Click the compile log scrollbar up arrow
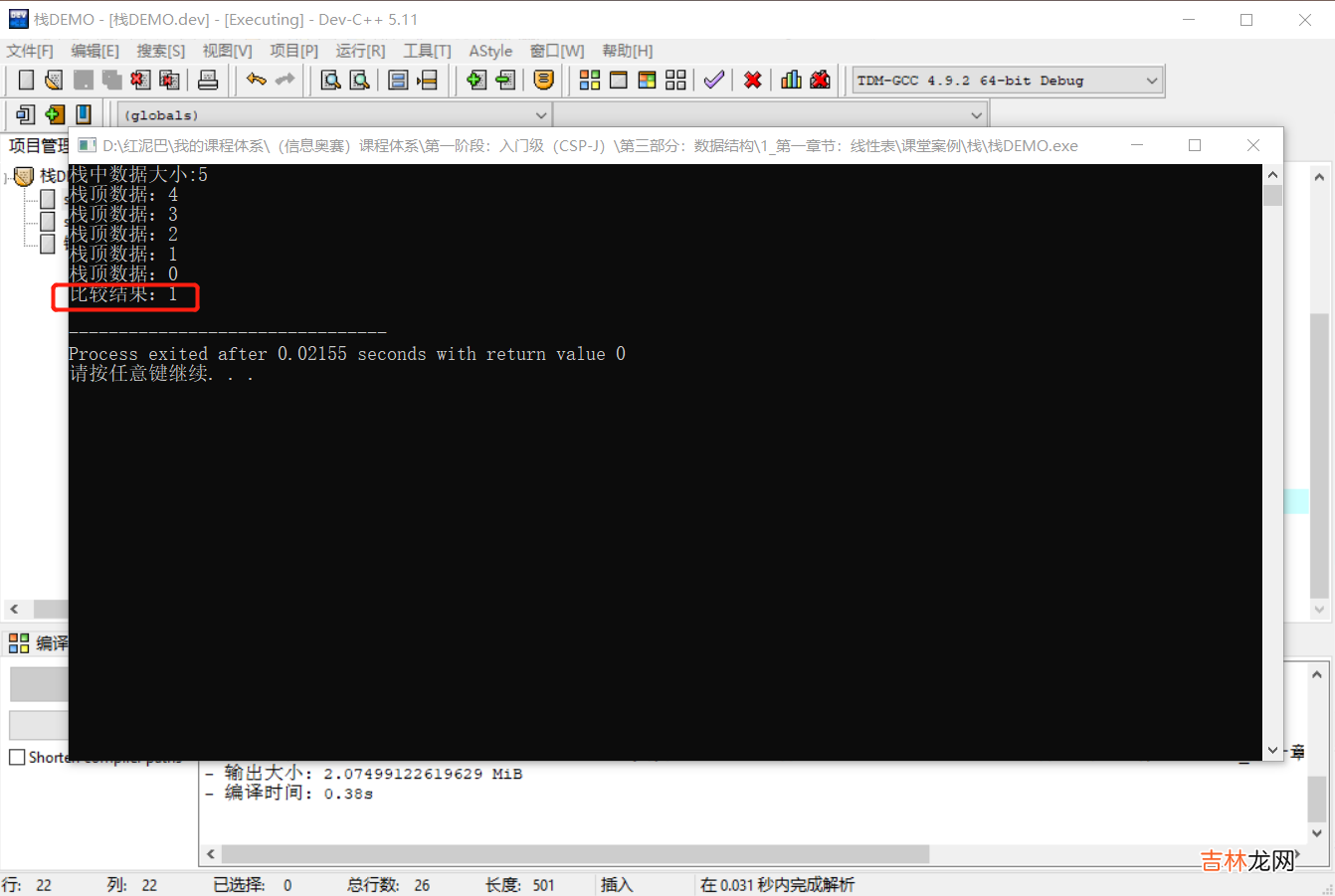 pos(1317,674)
